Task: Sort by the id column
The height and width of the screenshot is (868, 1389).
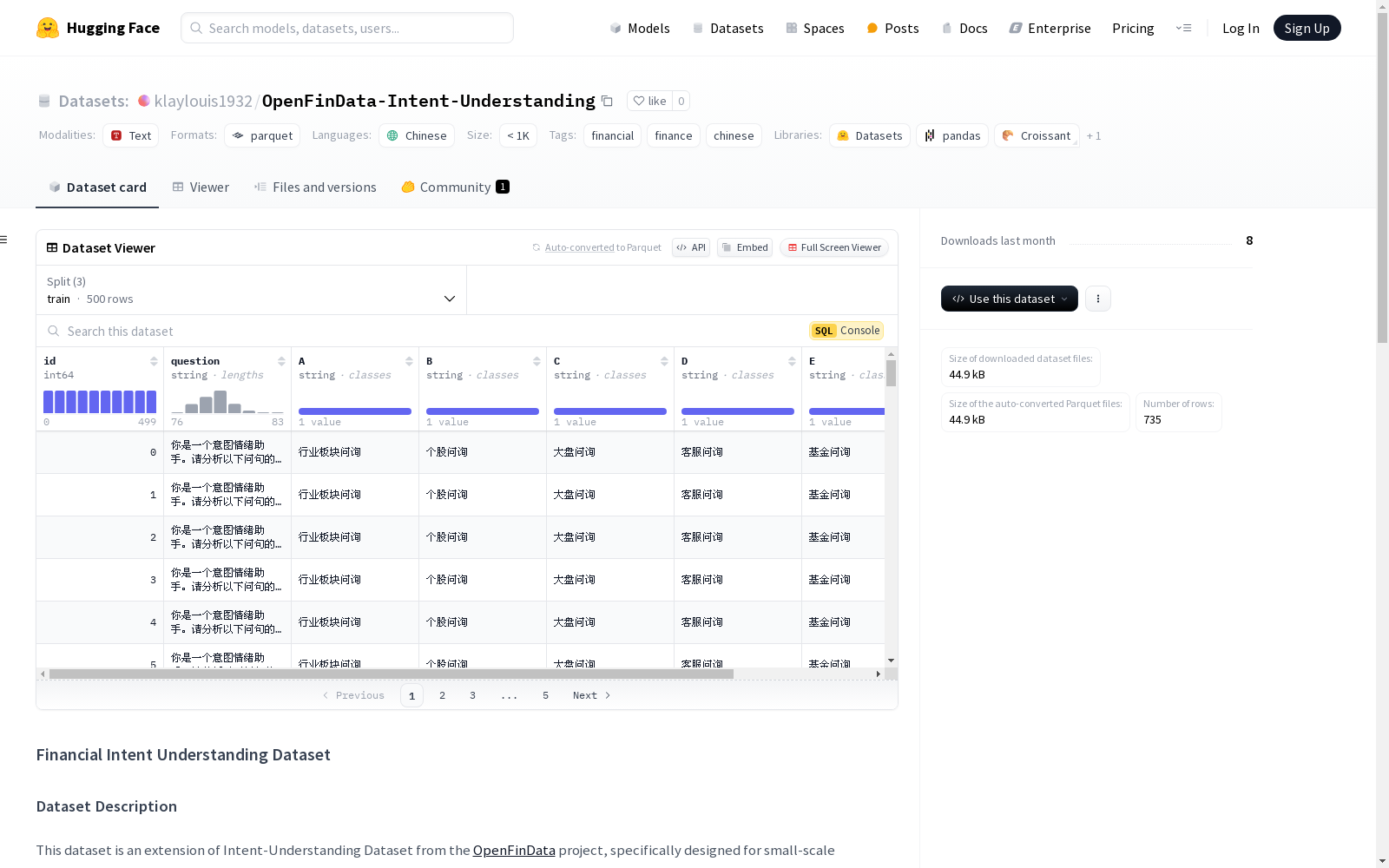Action: [154, 361]
